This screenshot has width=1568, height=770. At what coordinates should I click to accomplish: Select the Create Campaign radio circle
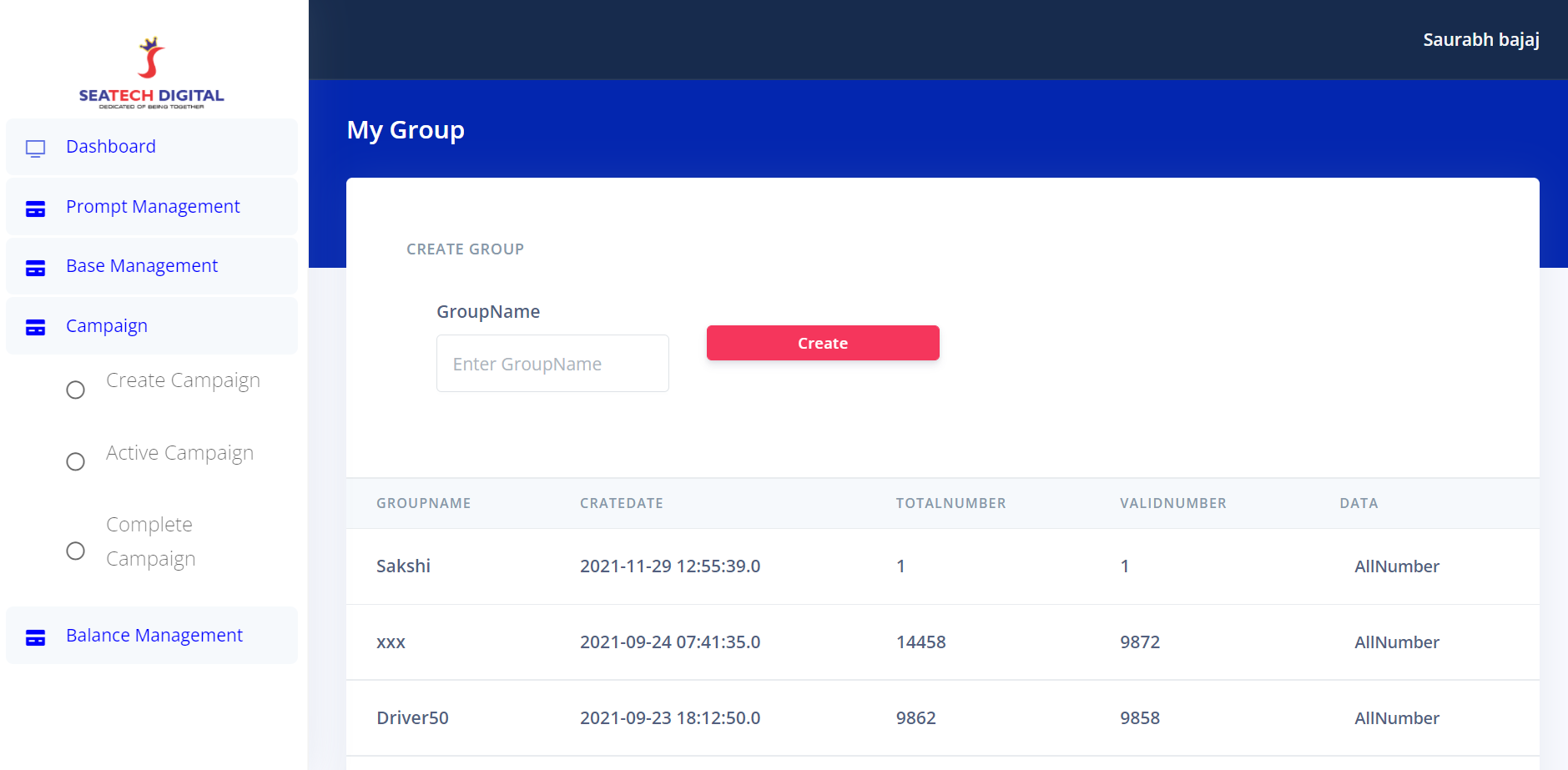coord(76,390)
